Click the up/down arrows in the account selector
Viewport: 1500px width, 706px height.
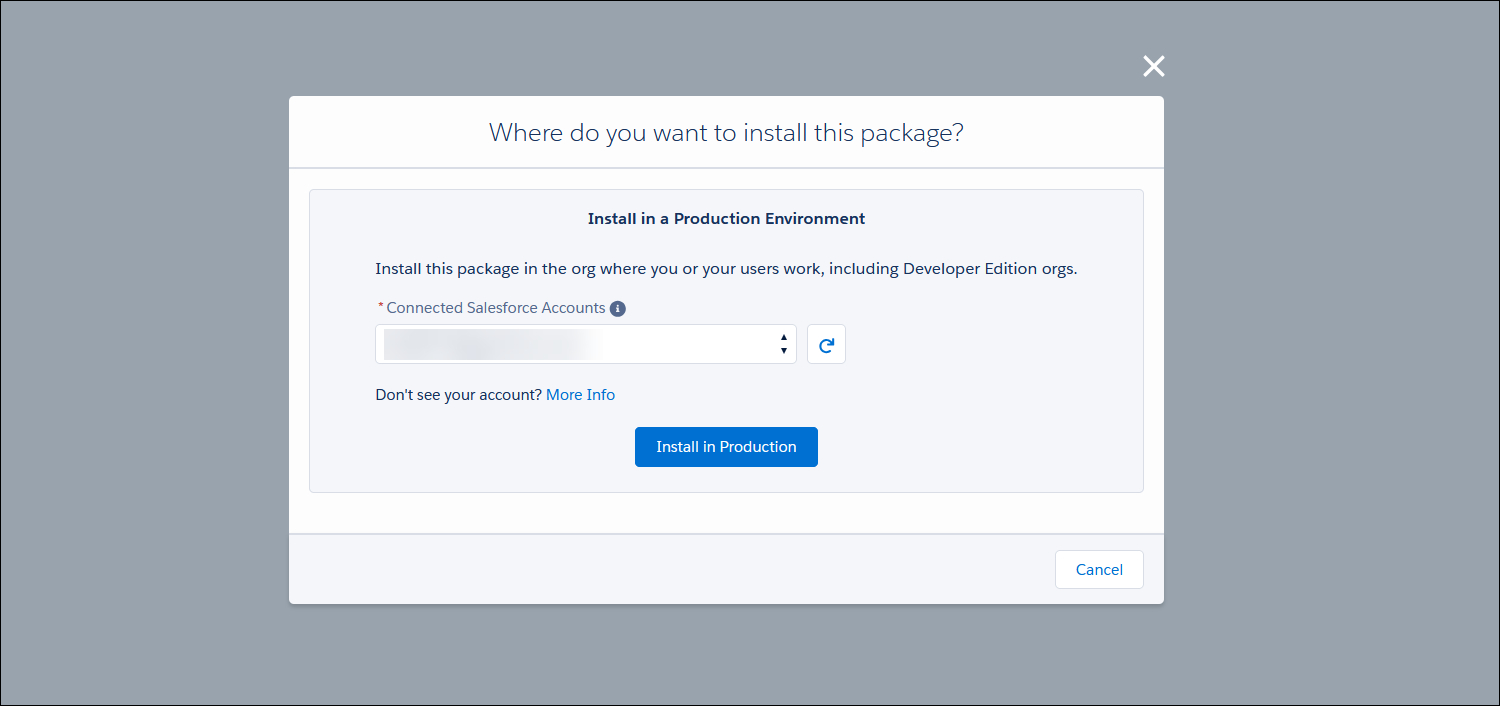click(x=783, y=344)
